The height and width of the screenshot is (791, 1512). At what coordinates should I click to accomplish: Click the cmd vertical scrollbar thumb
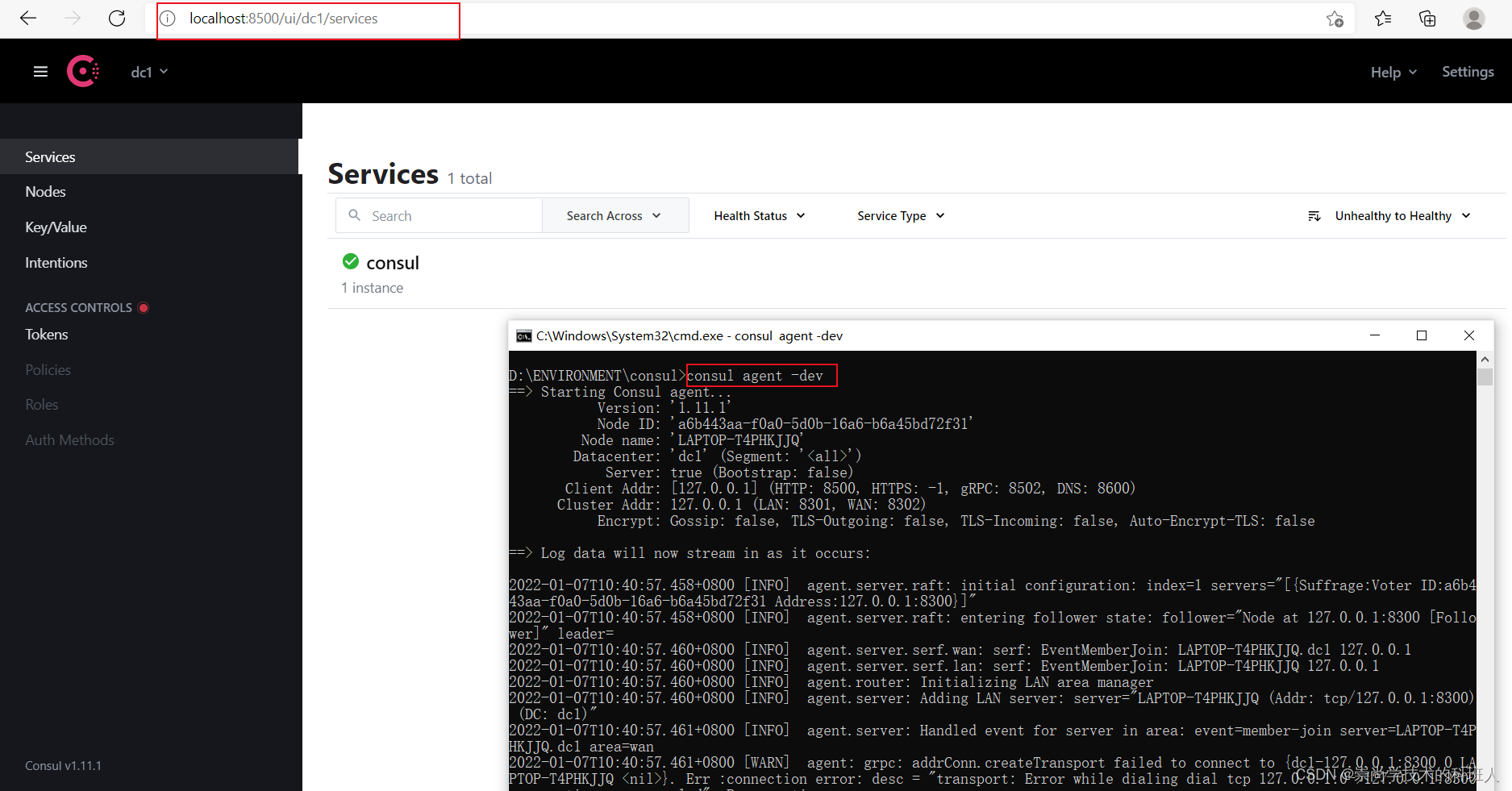[1485, 377]
